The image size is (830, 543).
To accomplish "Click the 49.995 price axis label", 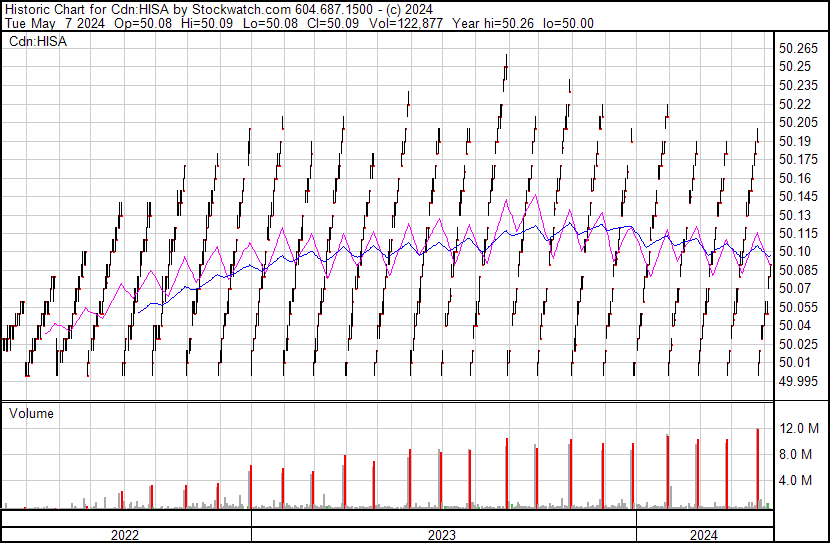I will [x=798, y=381].
